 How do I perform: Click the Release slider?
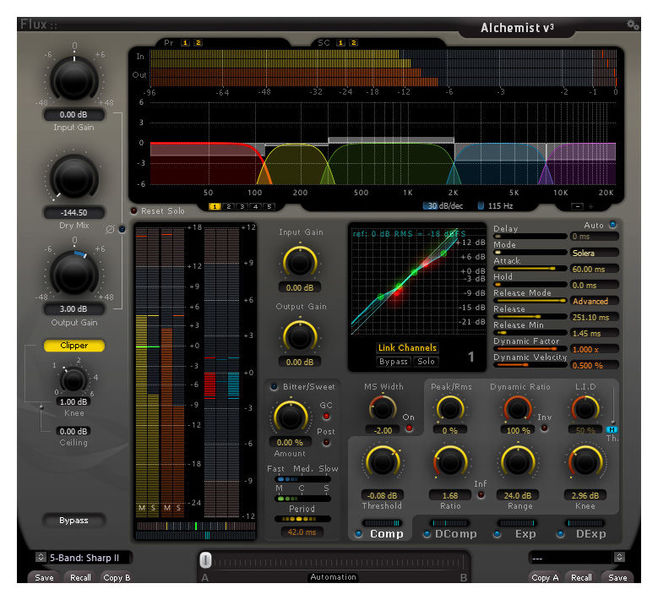[530, 316]
